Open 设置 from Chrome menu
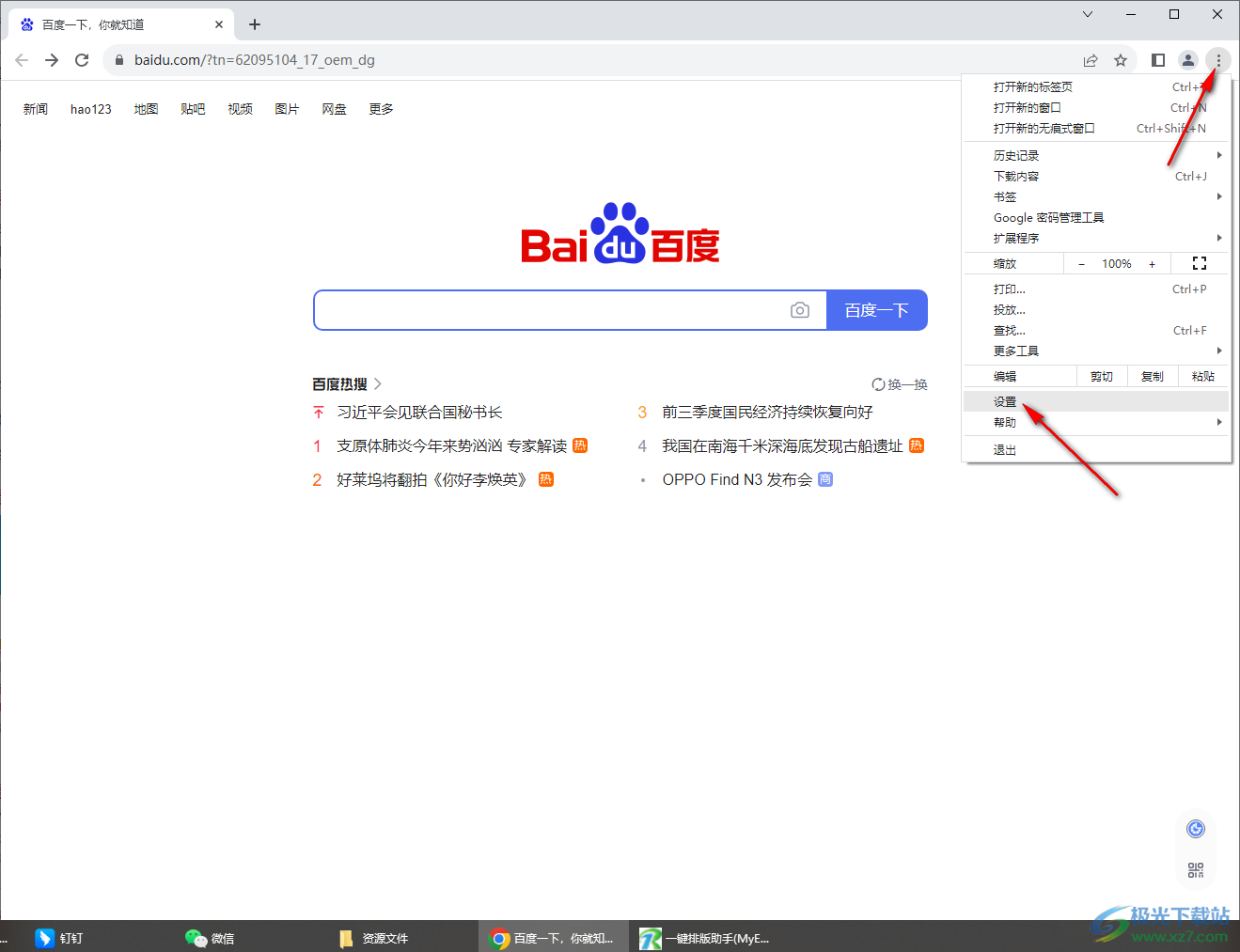The width and height of the screenshot is (1240, 952). [1097, 402]
